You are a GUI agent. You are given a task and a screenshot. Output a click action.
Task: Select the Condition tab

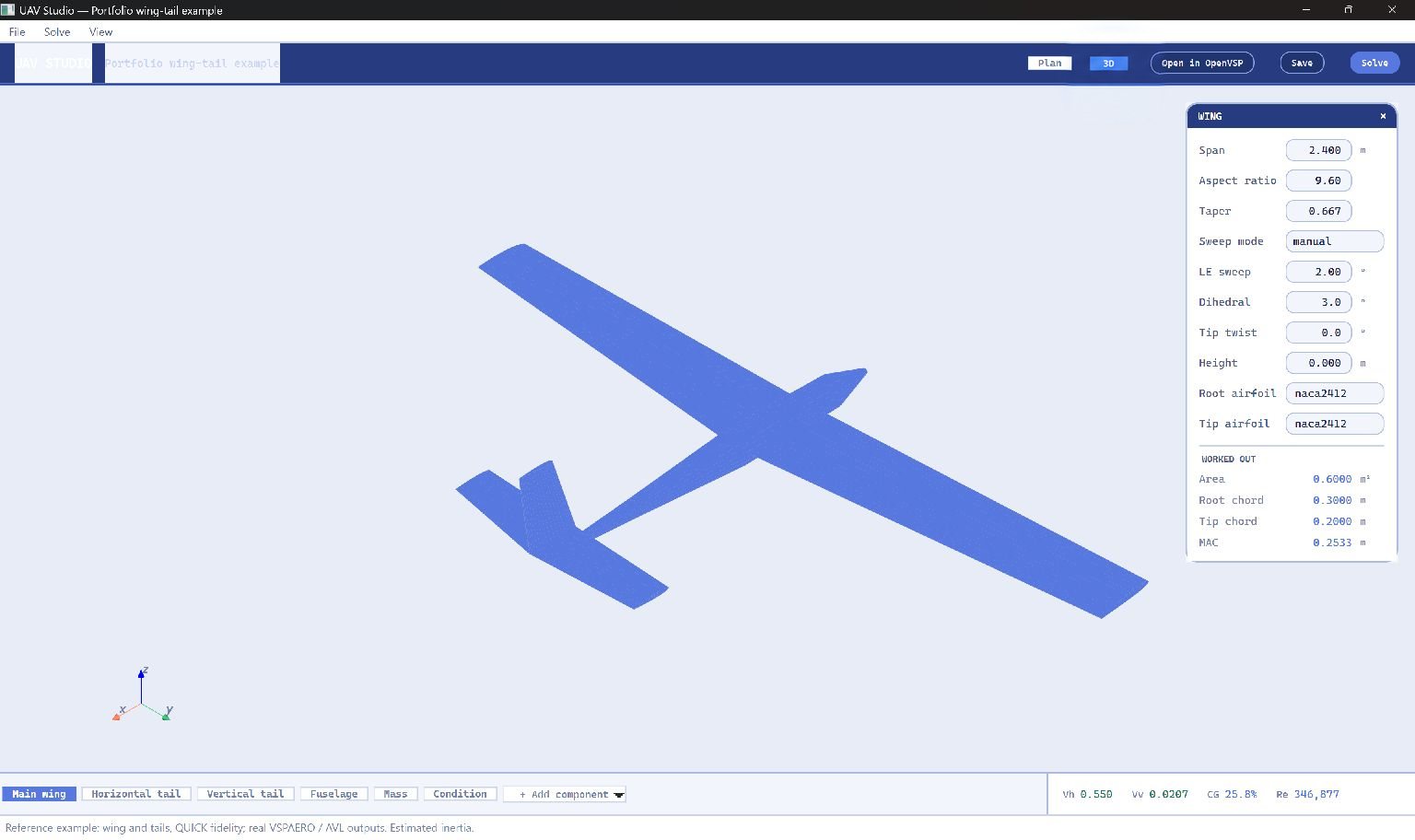[x=460, y=794]
